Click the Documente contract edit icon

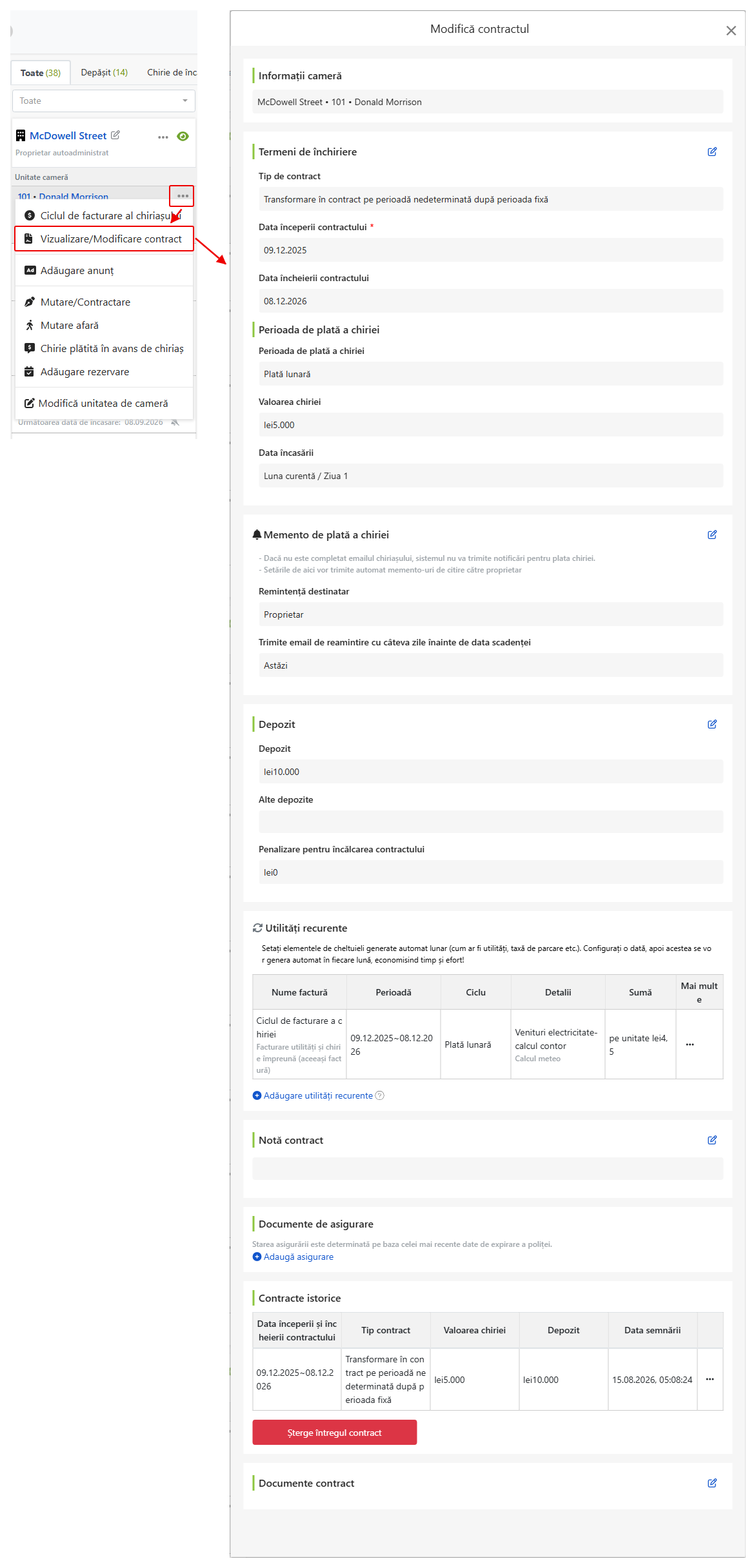click(x=712, y=1483)
